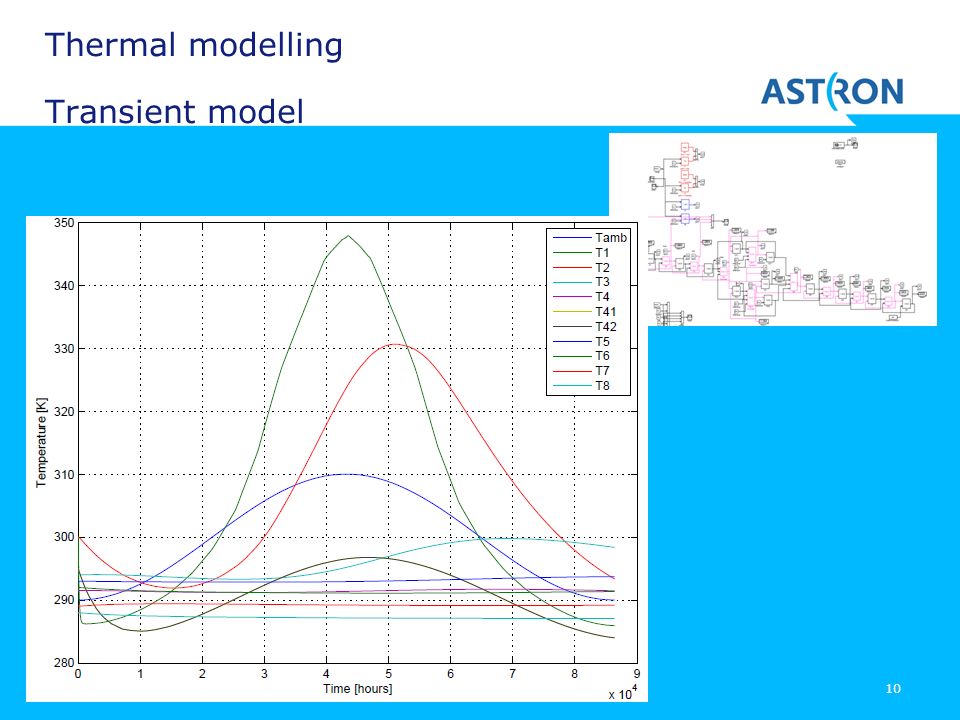Select the T5 legend entry

582,342
